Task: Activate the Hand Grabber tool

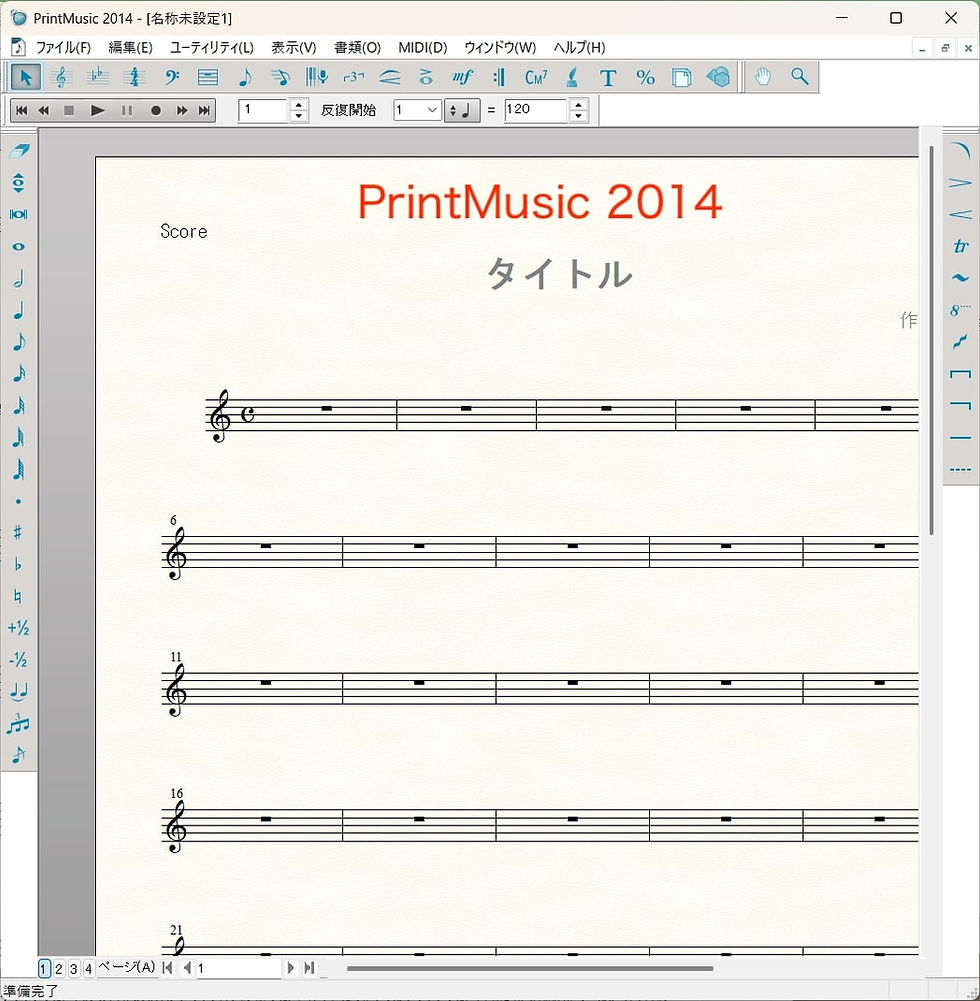Action: (x=763, y=77)
